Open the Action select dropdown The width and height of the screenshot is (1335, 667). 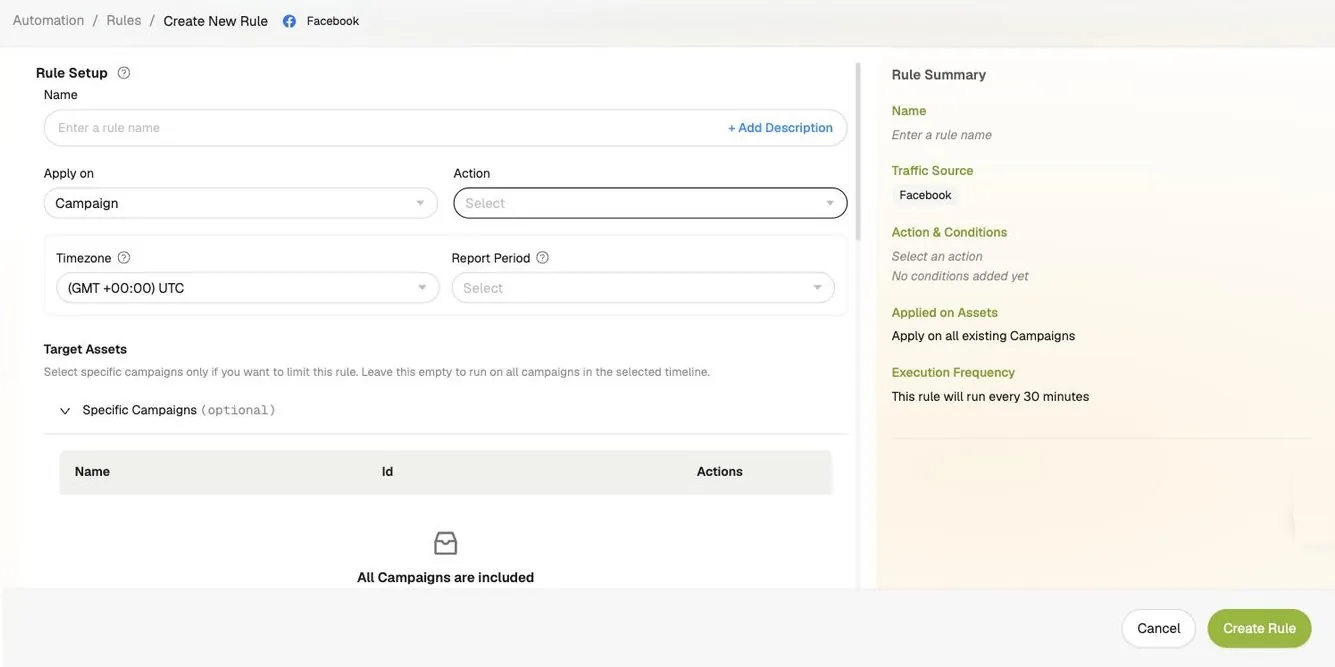[650, 203]
